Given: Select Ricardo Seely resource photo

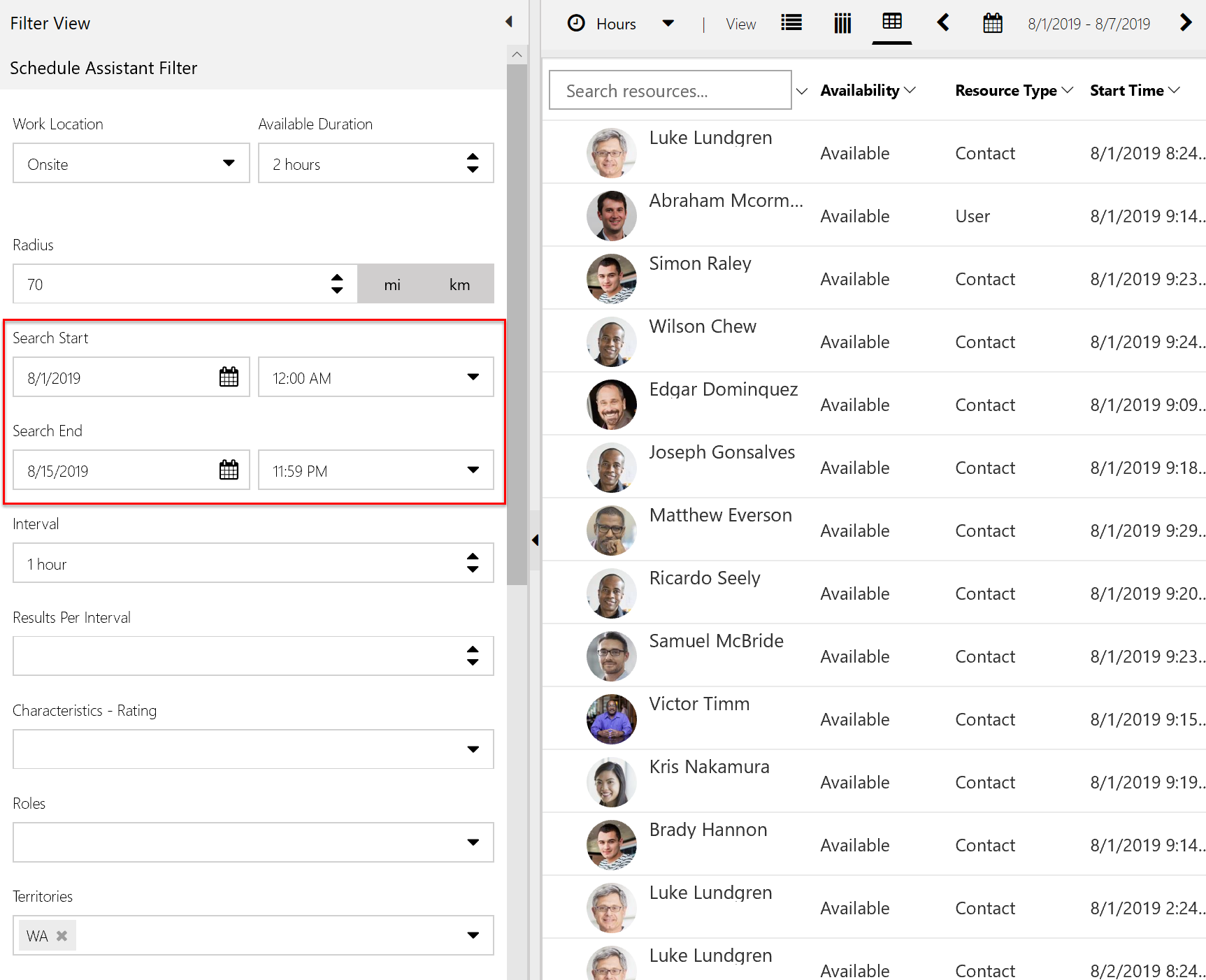Looking at the screenshot, I should 612,593.
